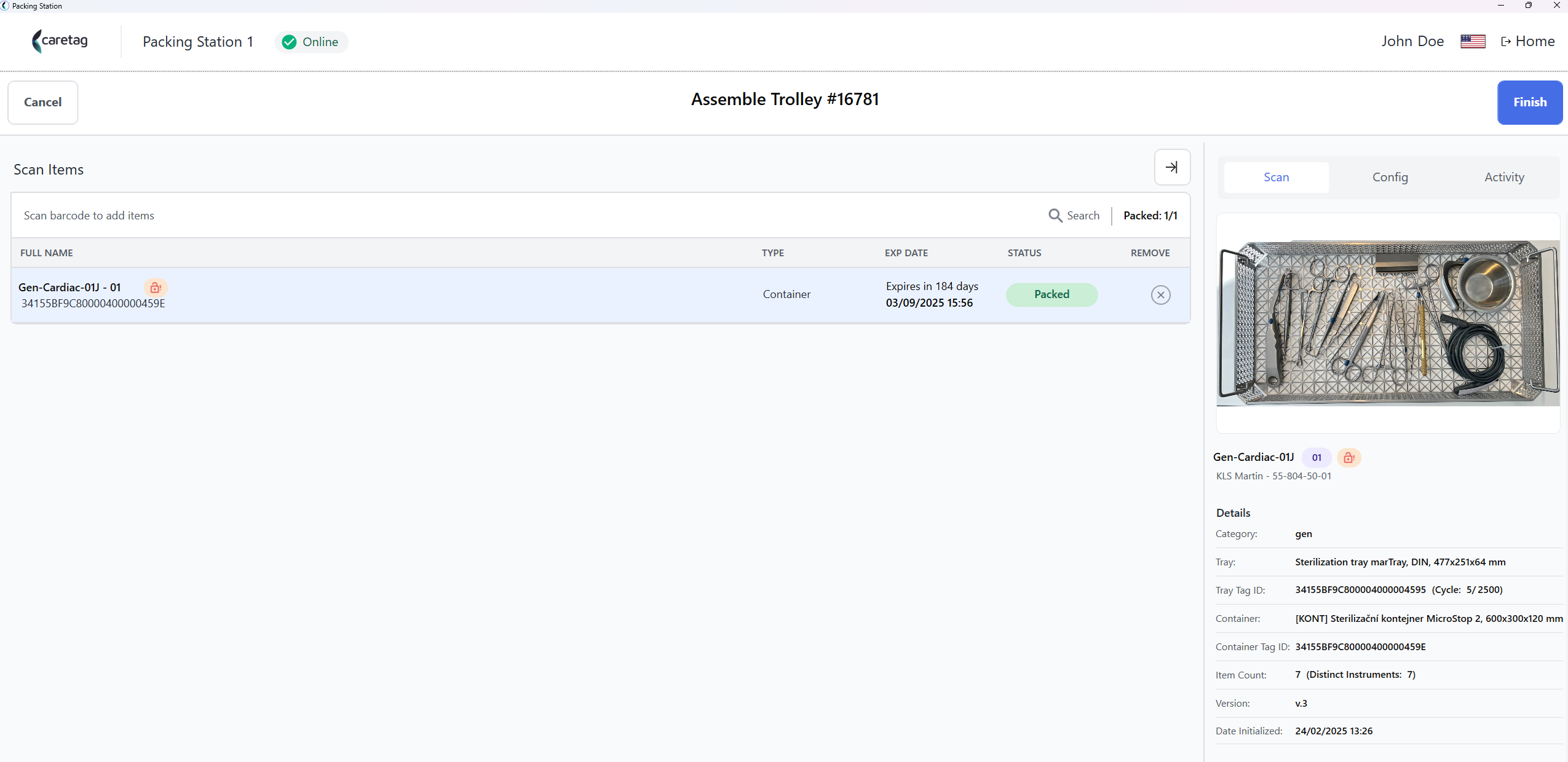Viewport: 1568px width, 762px height.
Task: Click the Finish button
Action: click(1530, 103)
